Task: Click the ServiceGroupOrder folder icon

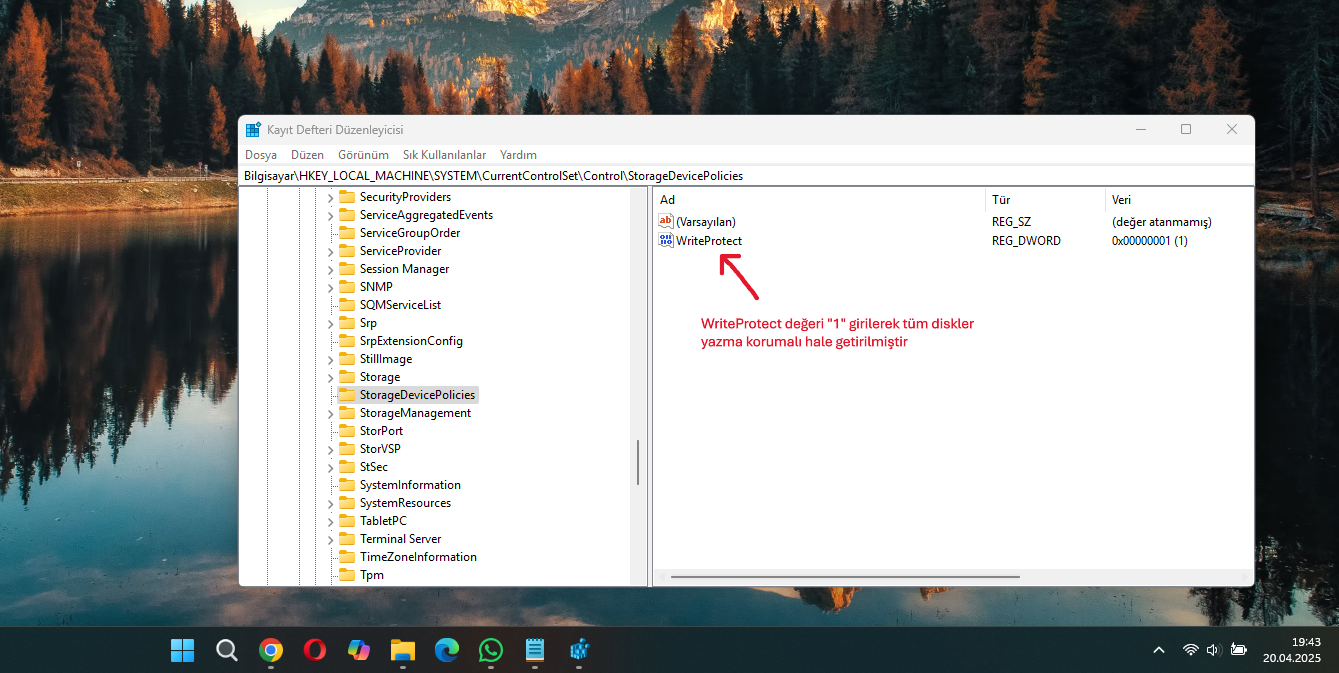Action: click(347, 233)
